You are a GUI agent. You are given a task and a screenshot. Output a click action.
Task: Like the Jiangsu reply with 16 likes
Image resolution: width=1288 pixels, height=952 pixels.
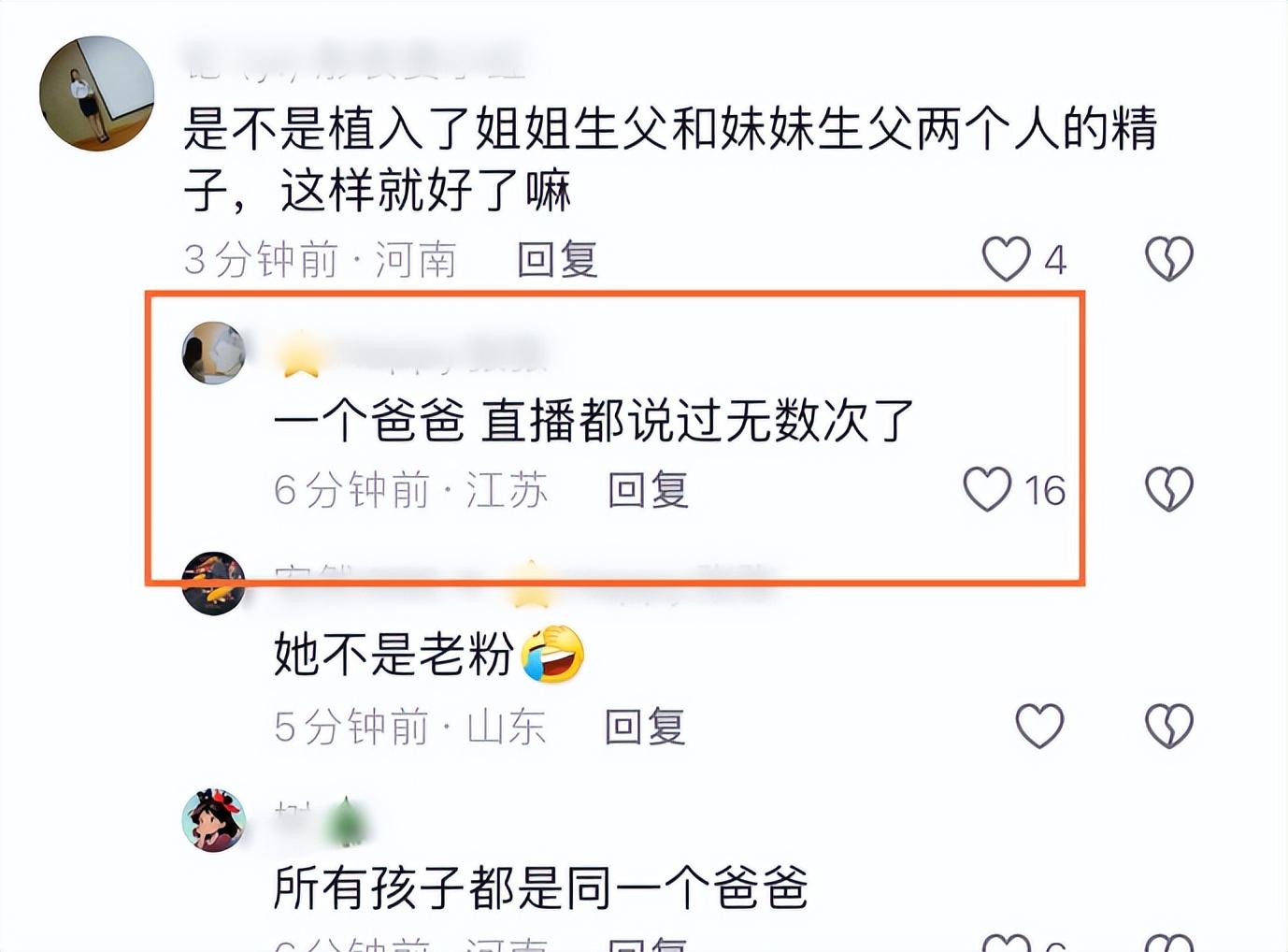[x=987, y=489]
